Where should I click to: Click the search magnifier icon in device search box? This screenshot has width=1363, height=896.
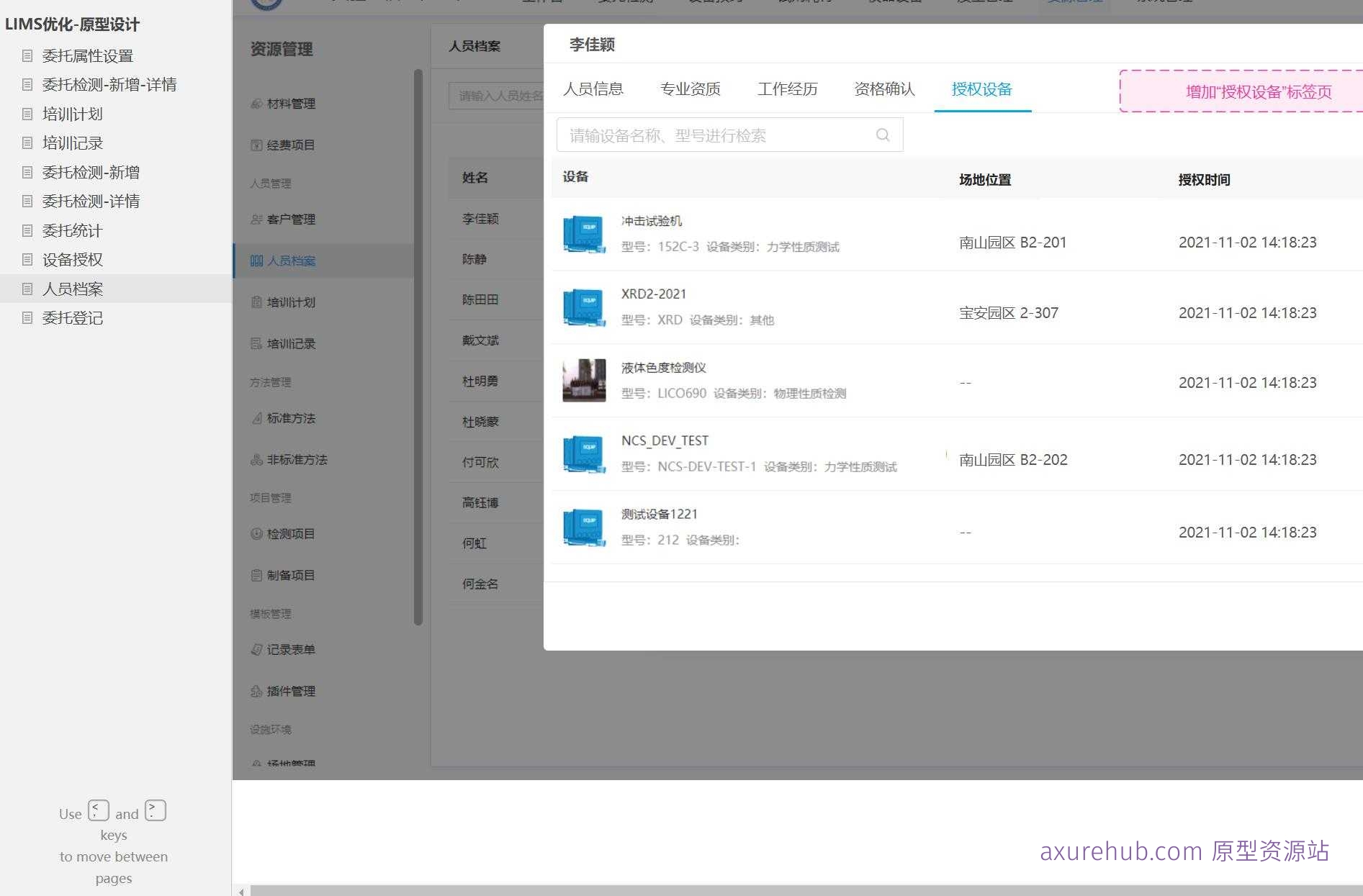click(x=883, y=135)
